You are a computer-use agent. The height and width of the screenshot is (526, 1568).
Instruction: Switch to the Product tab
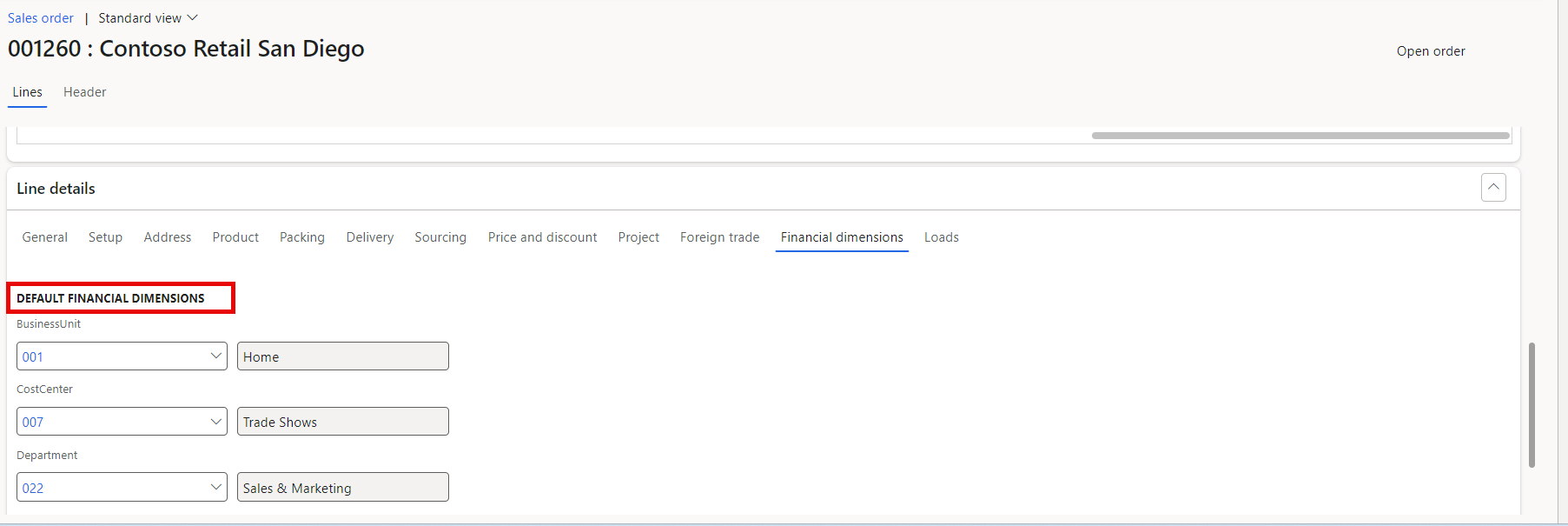point(235,237)
